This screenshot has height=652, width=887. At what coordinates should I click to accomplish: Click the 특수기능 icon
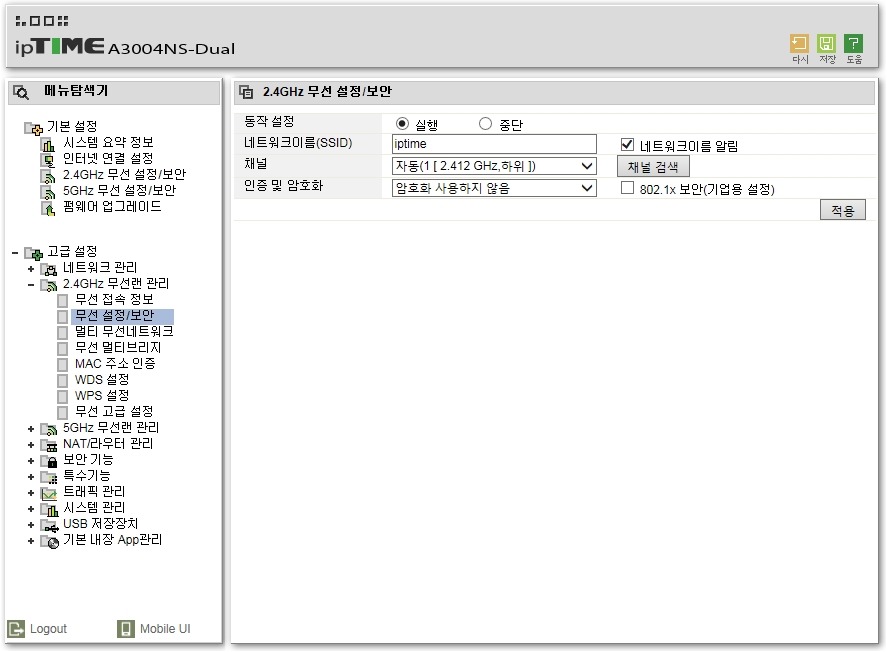(x=49, y=478)
